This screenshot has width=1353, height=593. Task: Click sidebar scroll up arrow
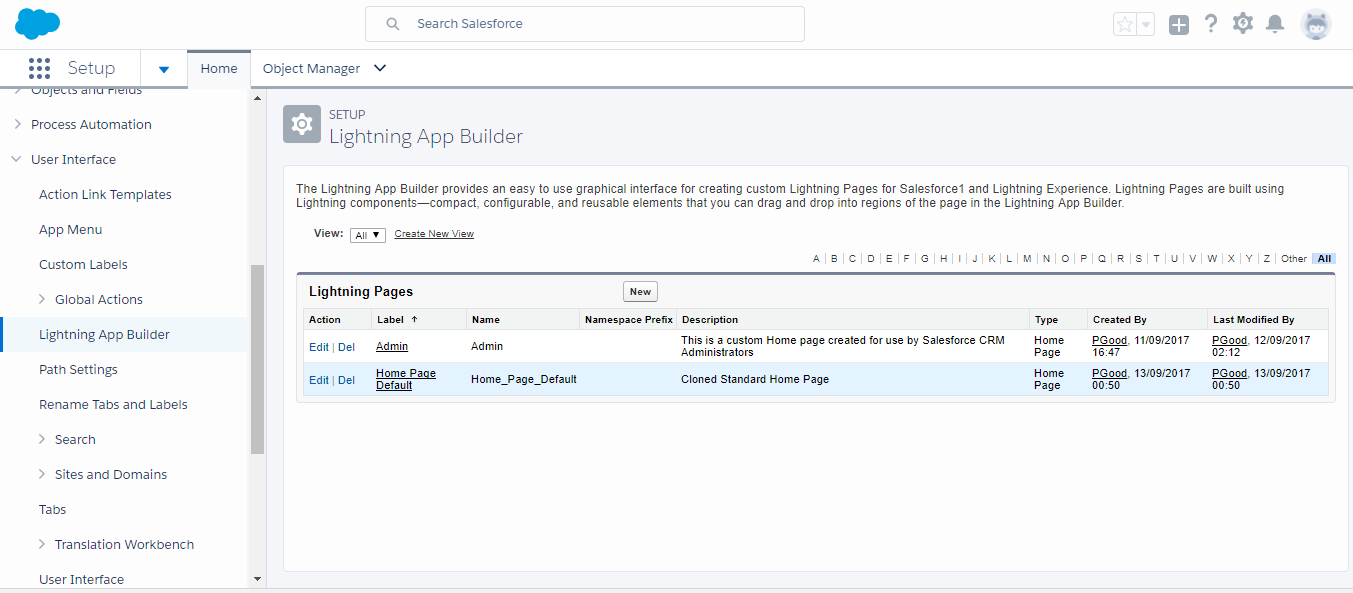pyautogui.click(x=257, y=98)
